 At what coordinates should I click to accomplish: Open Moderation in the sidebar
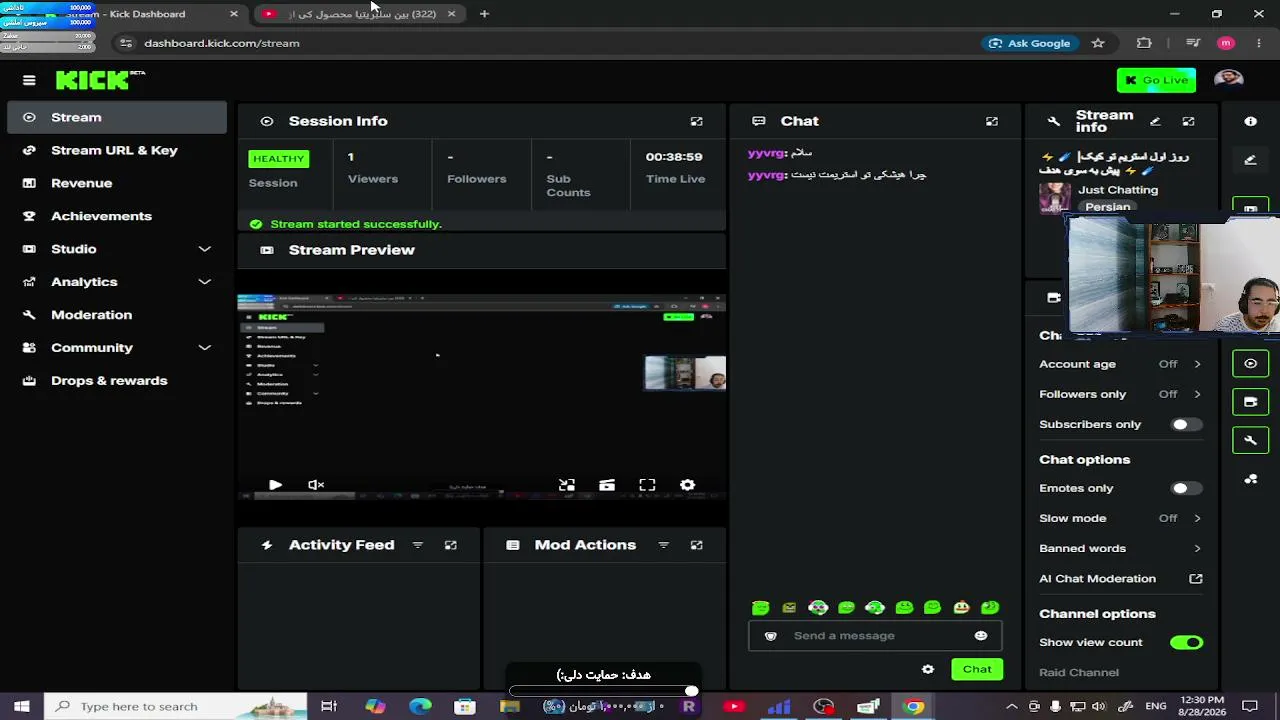(x=118, y=315)
